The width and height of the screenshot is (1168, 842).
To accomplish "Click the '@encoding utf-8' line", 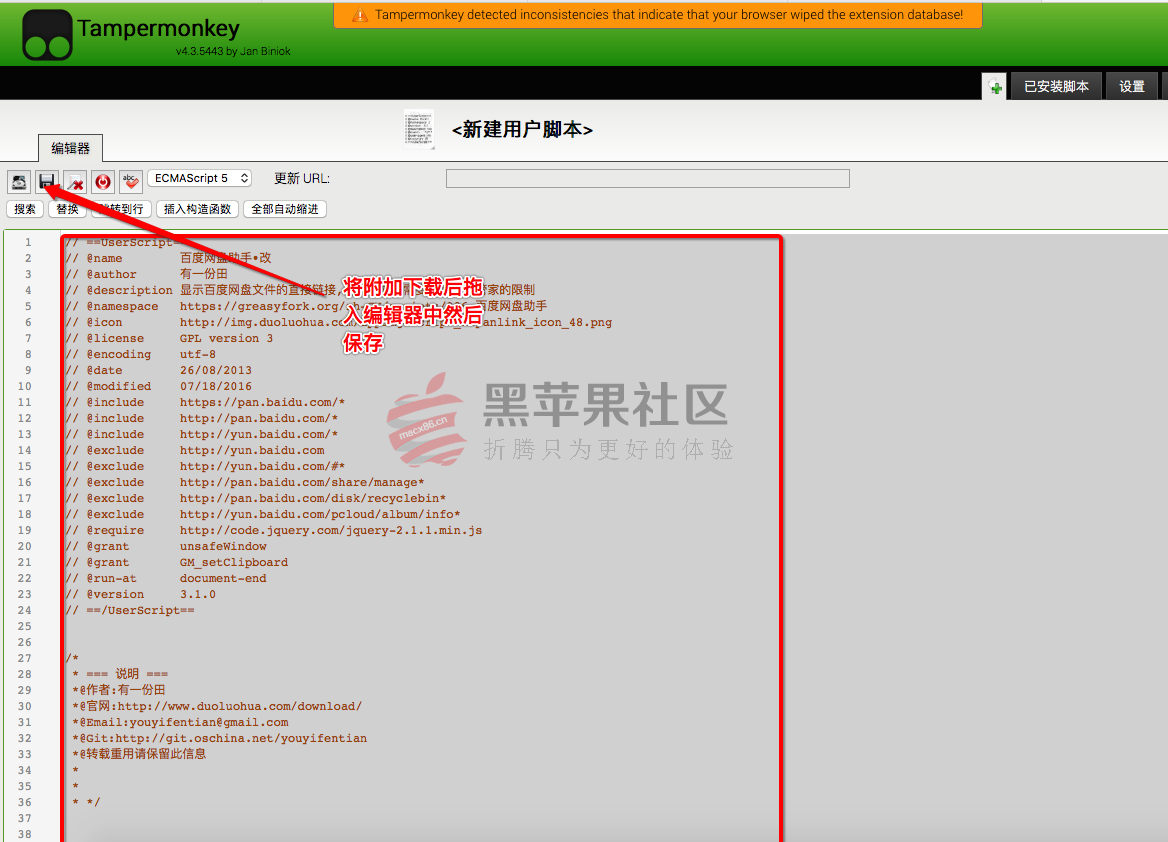I will [140, 355].
